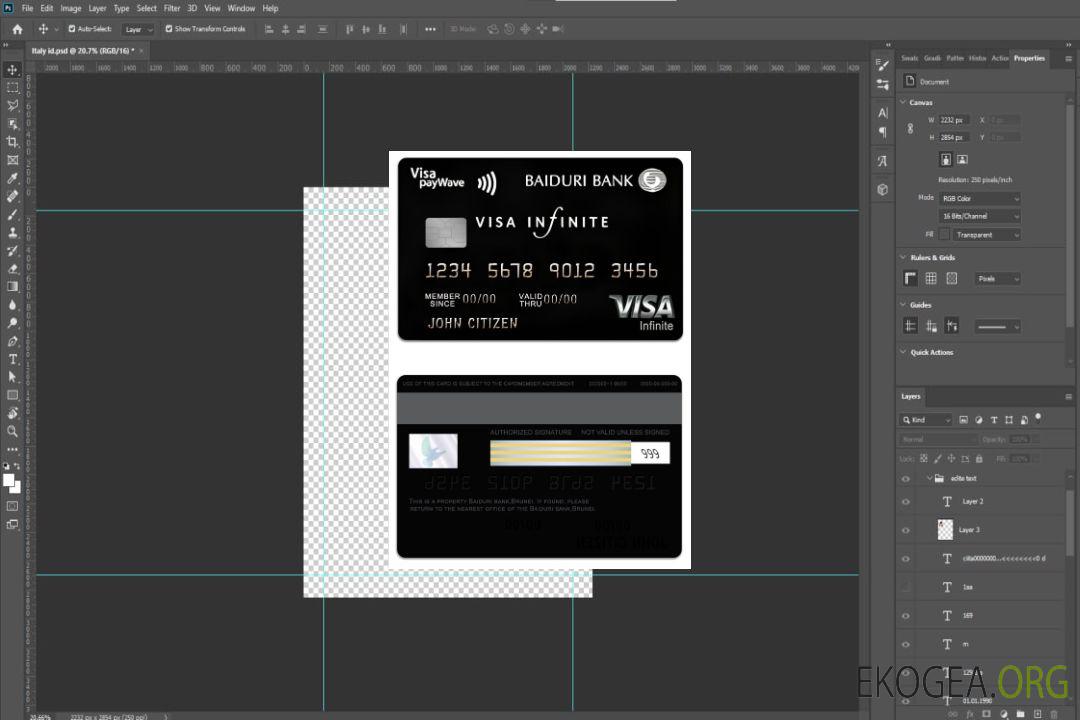Open the File menu
Screen dimensions: 1080x720
click(28, 8)
